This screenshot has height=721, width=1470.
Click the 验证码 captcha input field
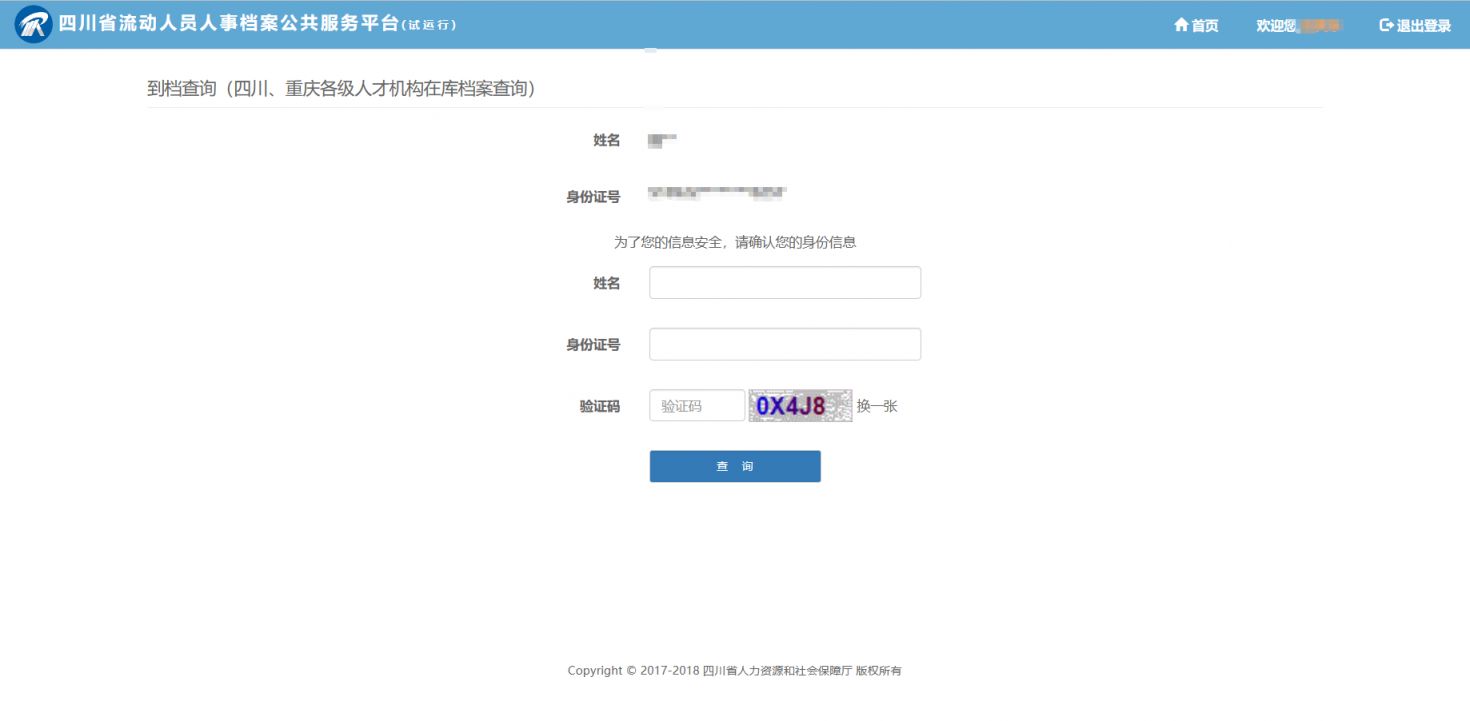[x=697, y=405]
